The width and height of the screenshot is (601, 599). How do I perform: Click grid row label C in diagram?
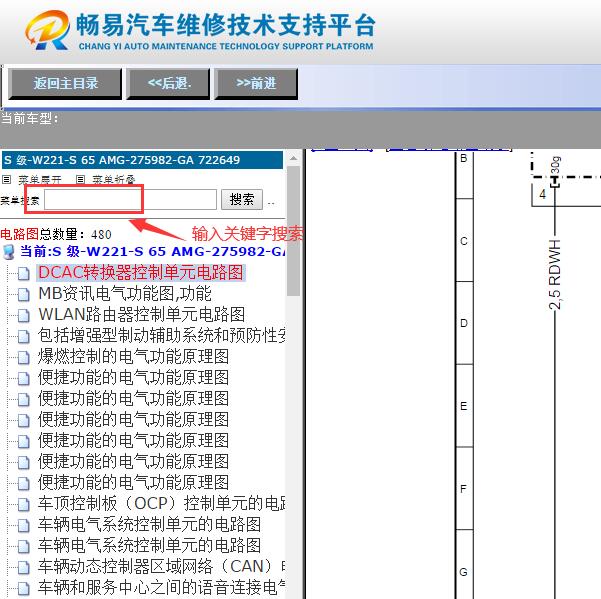(x=464, y=241)
